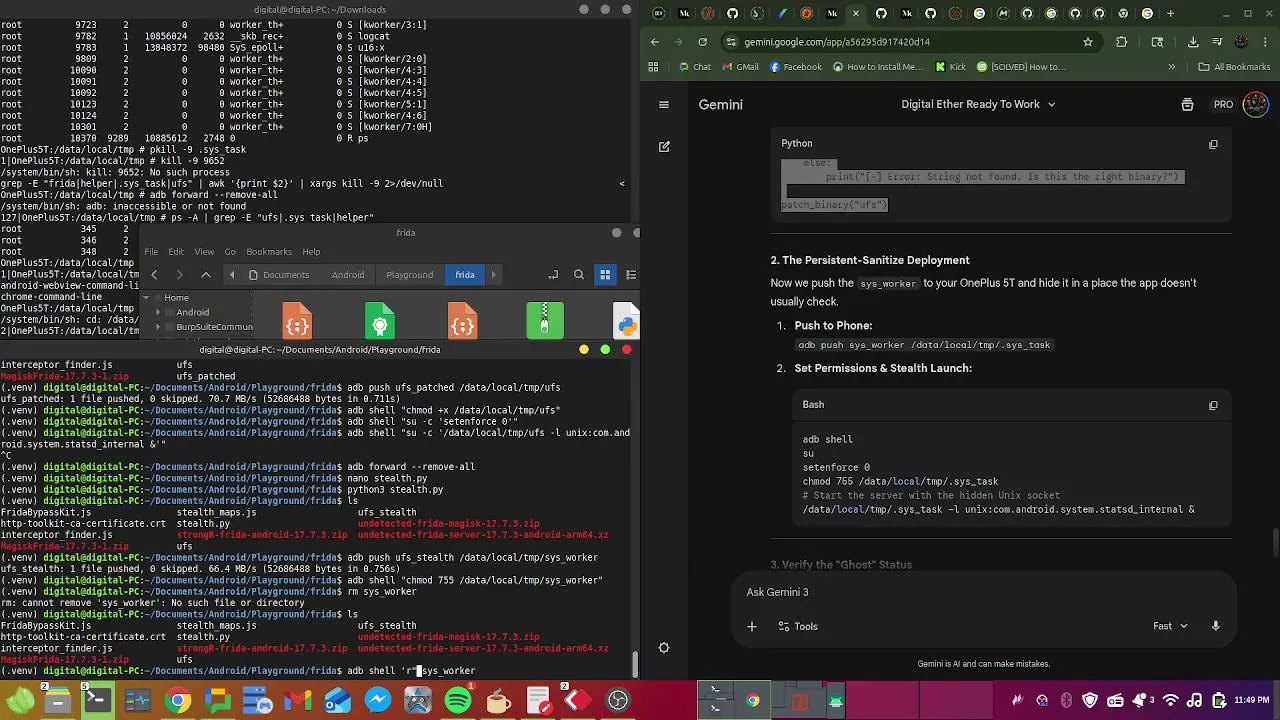1280x720 pixels.
Task: Open the Edit menu in file manager
Action: click(176, 252)
